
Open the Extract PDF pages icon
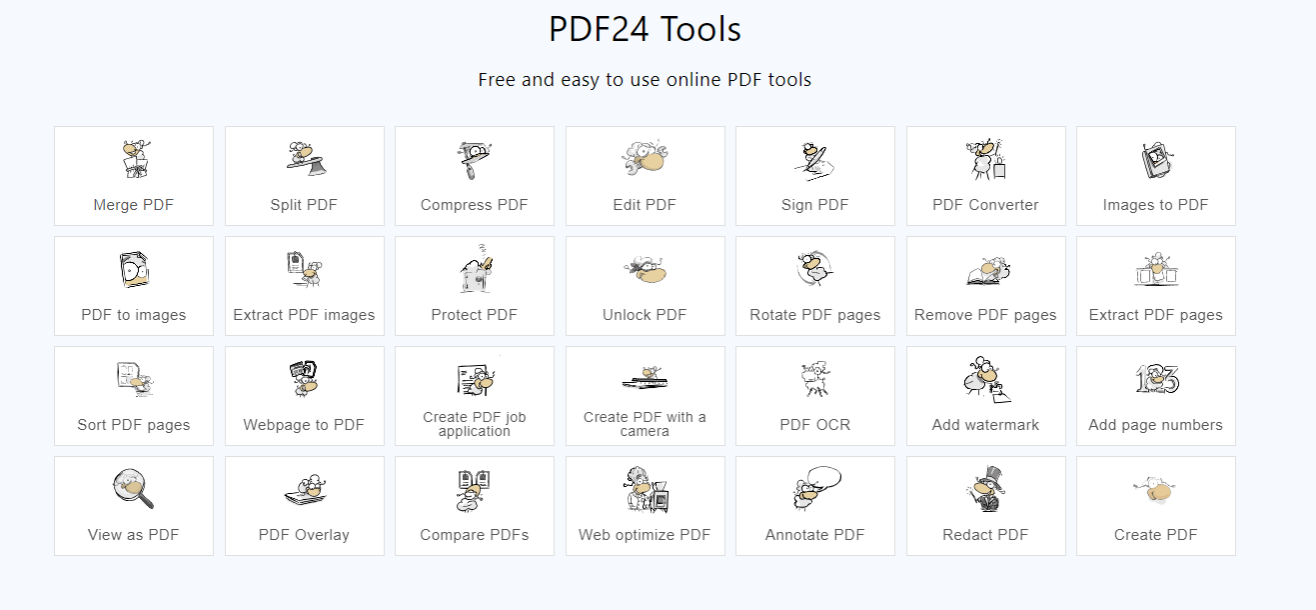click(x=1156, y=270)
